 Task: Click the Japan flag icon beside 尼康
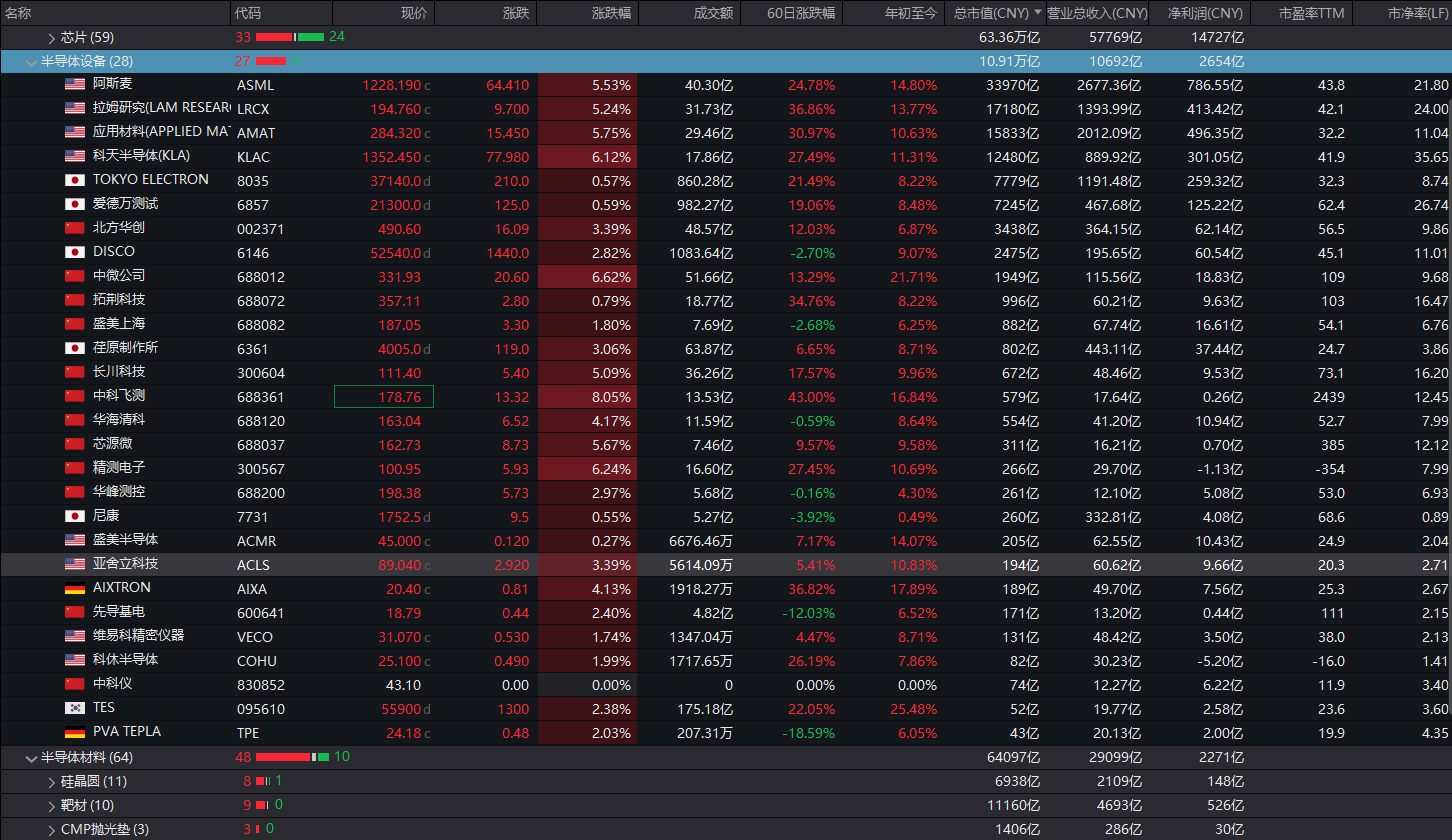pos(75,516)
